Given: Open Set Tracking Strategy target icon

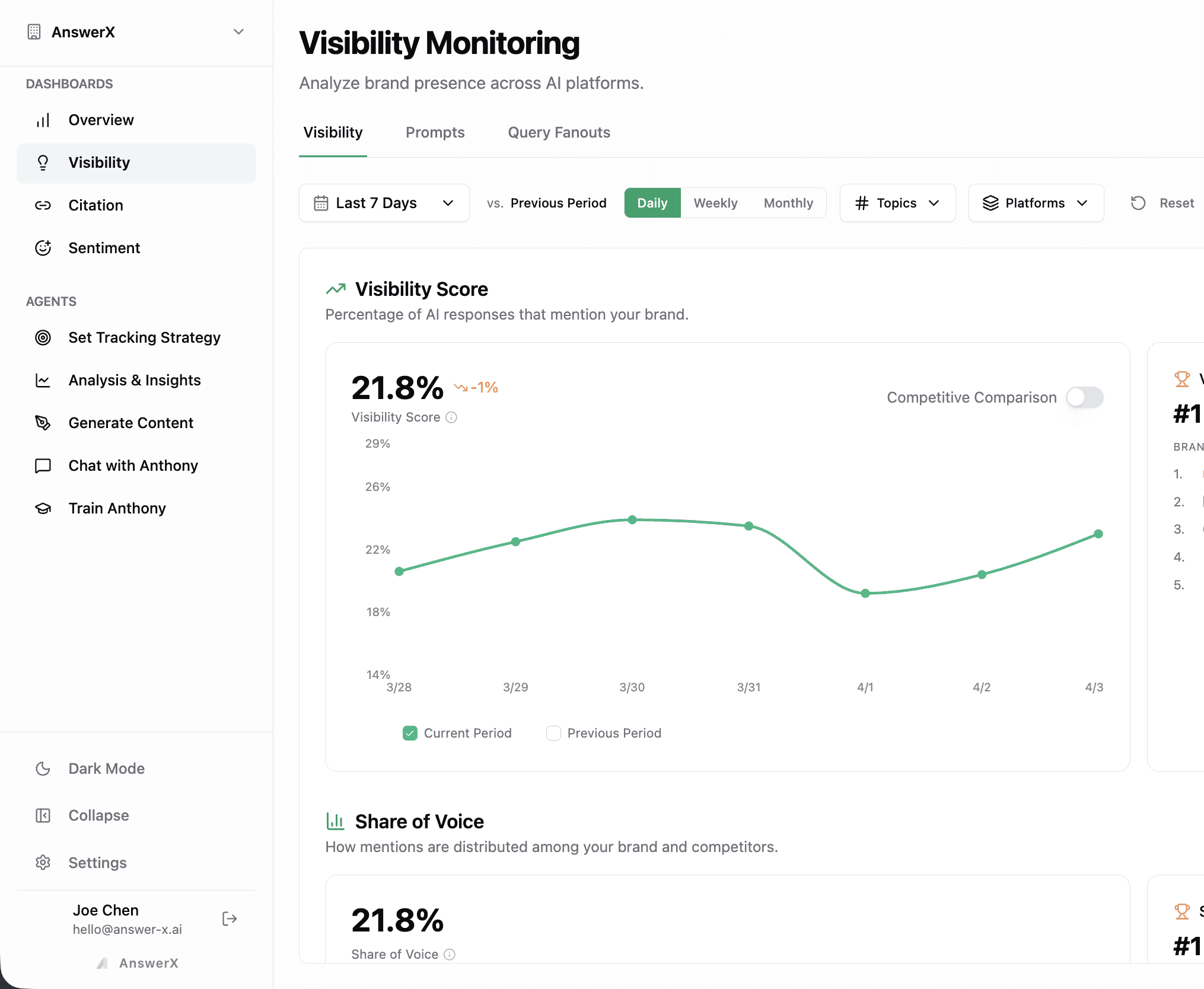Looking at the screenshot, I should (x=43, y=337).
